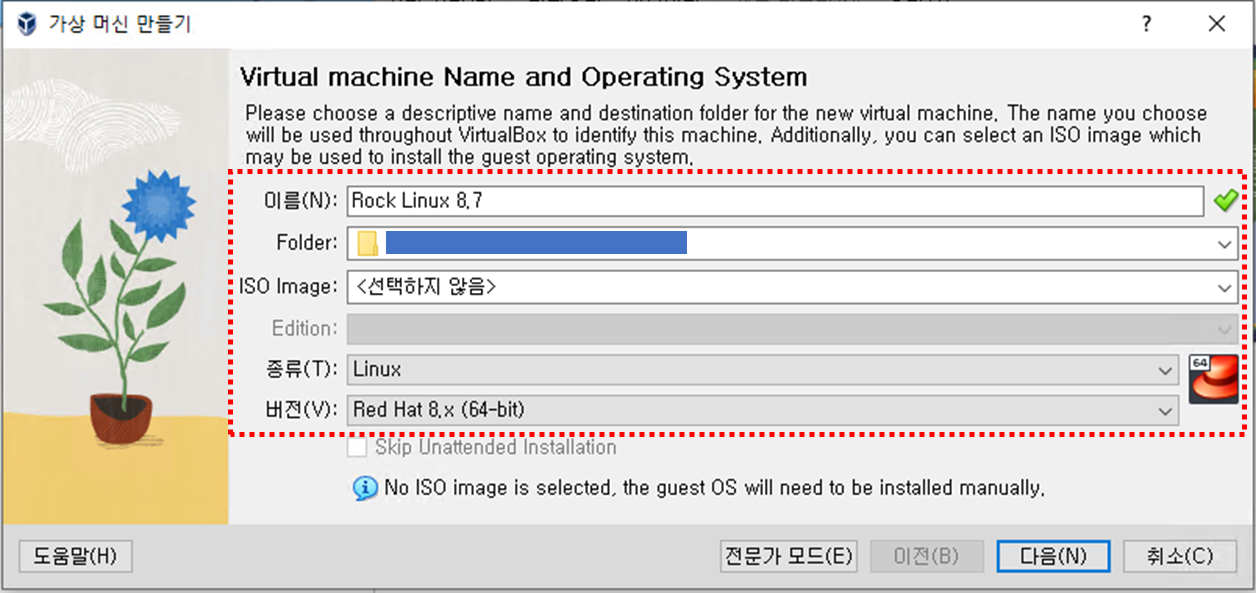Screen dimensions: 1256x593
Task: Click the 다음(N) next button
Action: pyautogui.click(x=1053, y=556)
